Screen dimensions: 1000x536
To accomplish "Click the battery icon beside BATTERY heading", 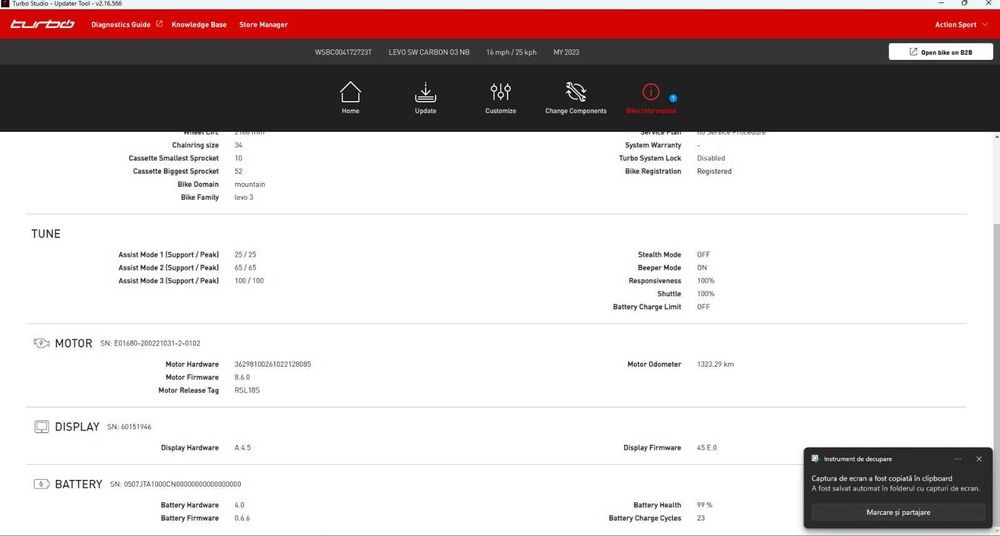I will [x=41, y=484].
